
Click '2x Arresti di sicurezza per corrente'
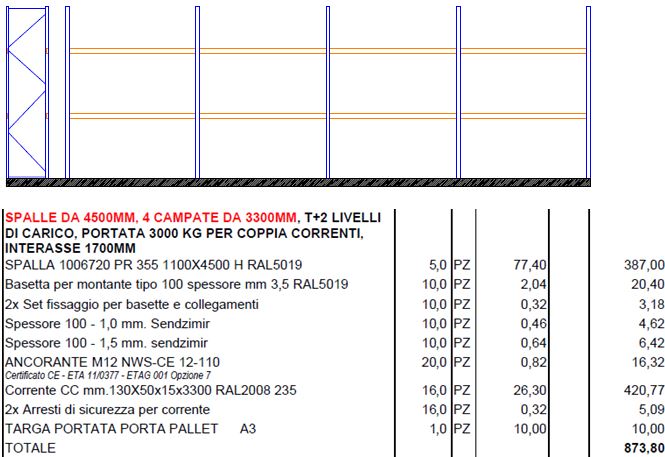tap(107, 410)
